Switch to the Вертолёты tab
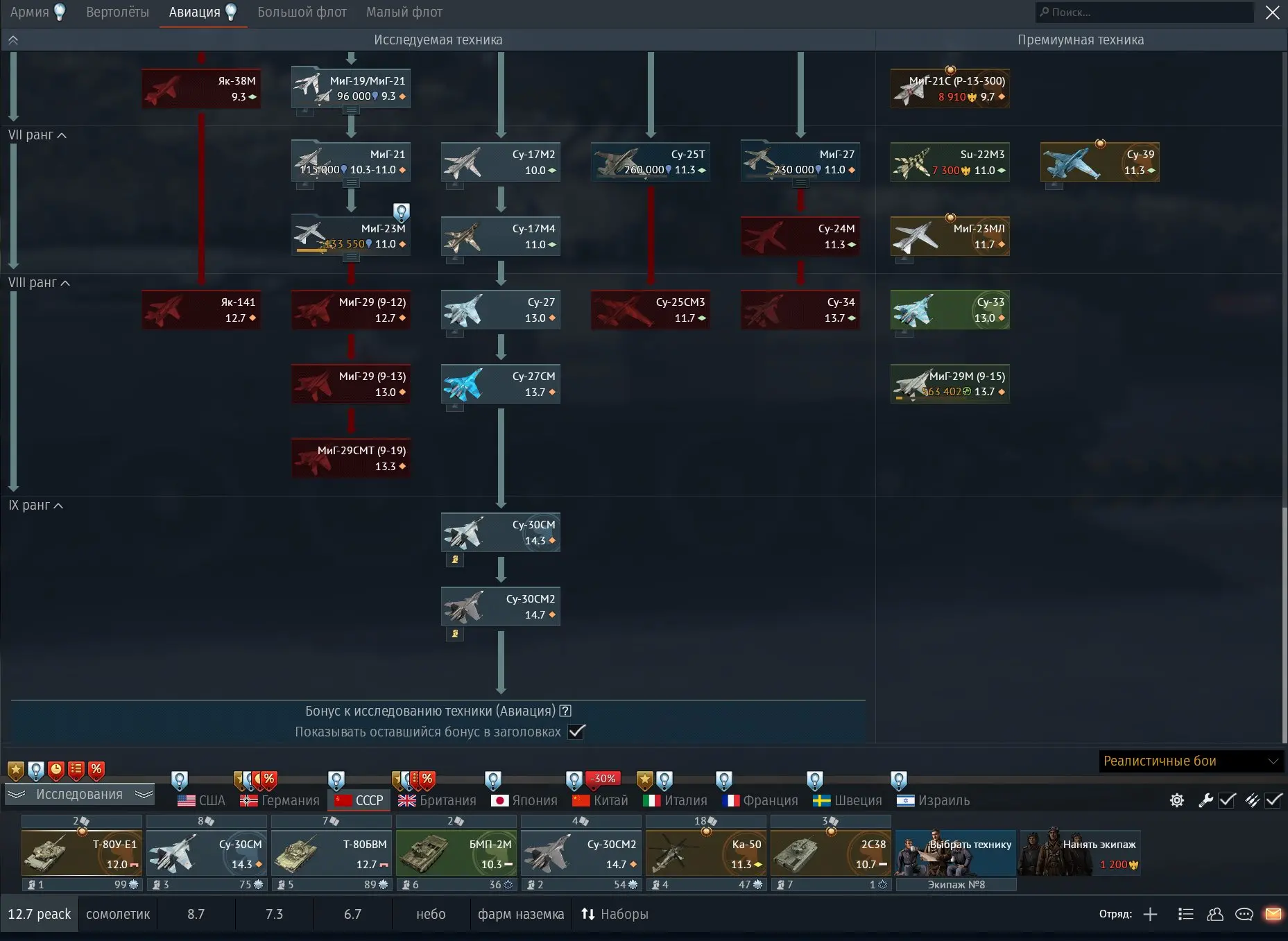The height and width of the screenshot is (941, 1288). (117, 12)
